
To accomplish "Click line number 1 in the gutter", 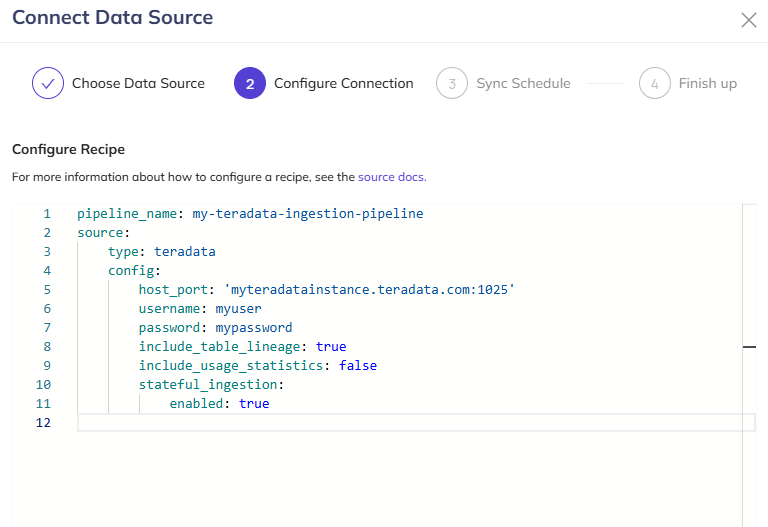I will [47, 214].
